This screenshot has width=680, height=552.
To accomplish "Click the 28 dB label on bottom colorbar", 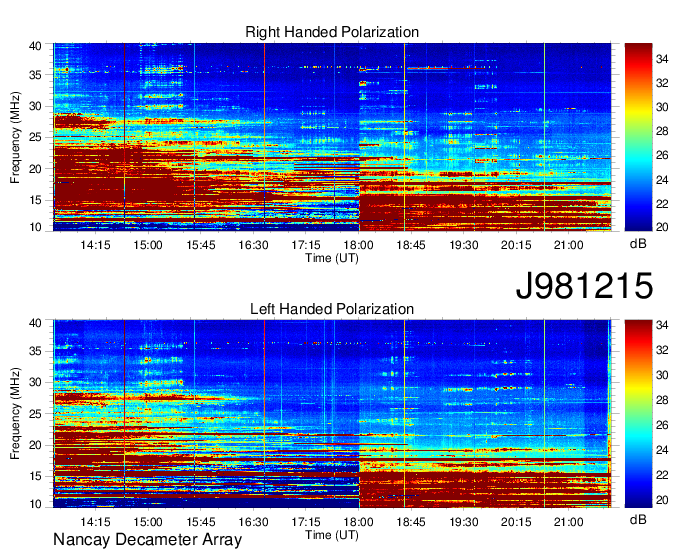I will 662,400.
